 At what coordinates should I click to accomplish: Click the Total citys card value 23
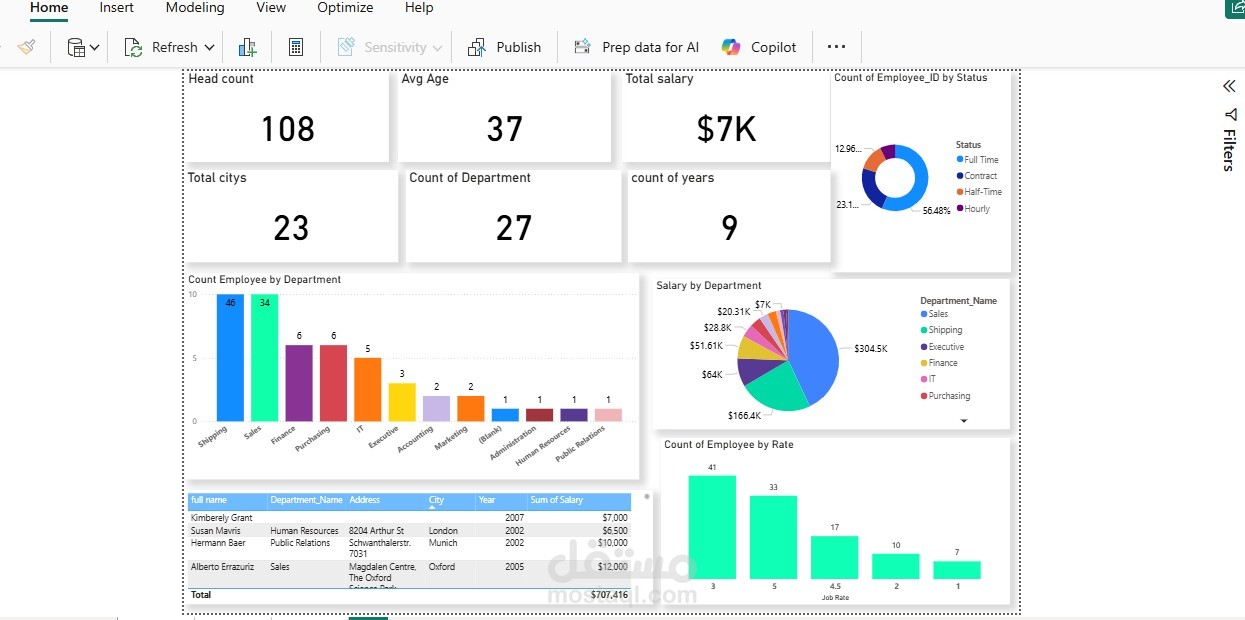pyautogui.click(x=291, y=228)
